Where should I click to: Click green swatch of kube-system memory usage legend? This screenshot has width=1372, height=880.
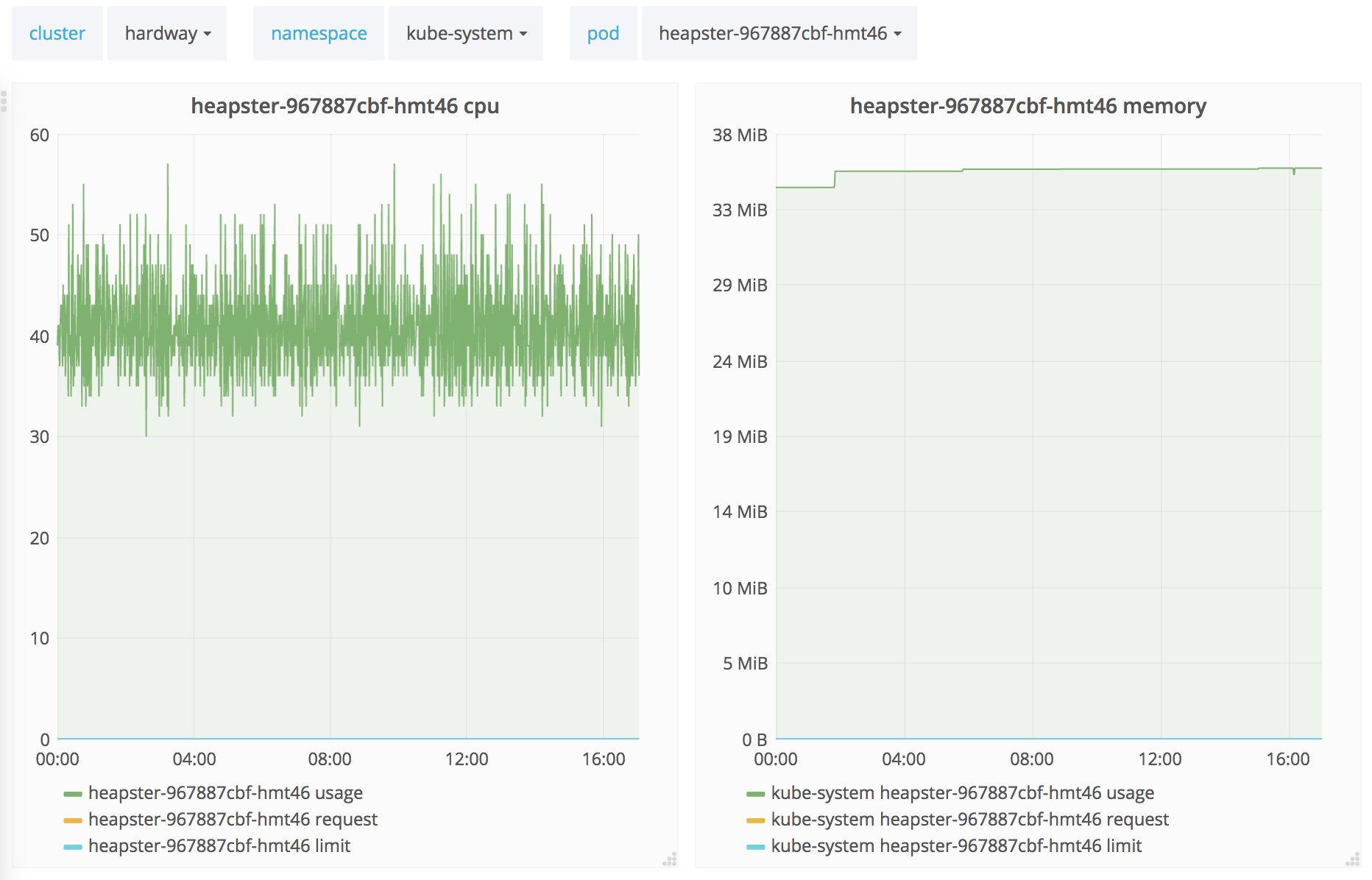tap(756, 794)
